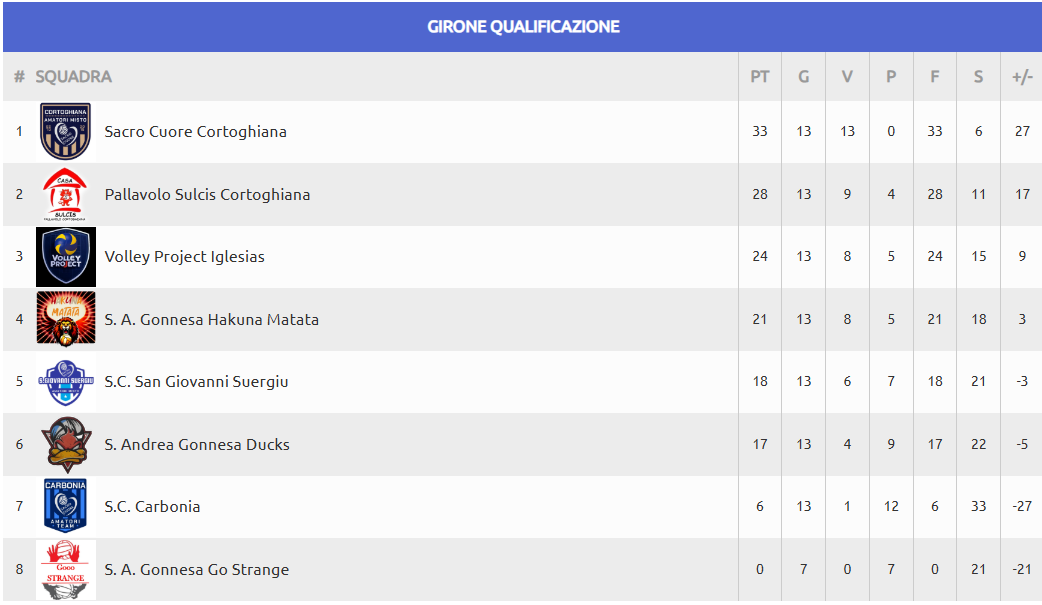This screenshot has width=1042, height=605.
Task: Click the Gooo Strange team logo
Action: pyautogui.click(x=66, y=570)
